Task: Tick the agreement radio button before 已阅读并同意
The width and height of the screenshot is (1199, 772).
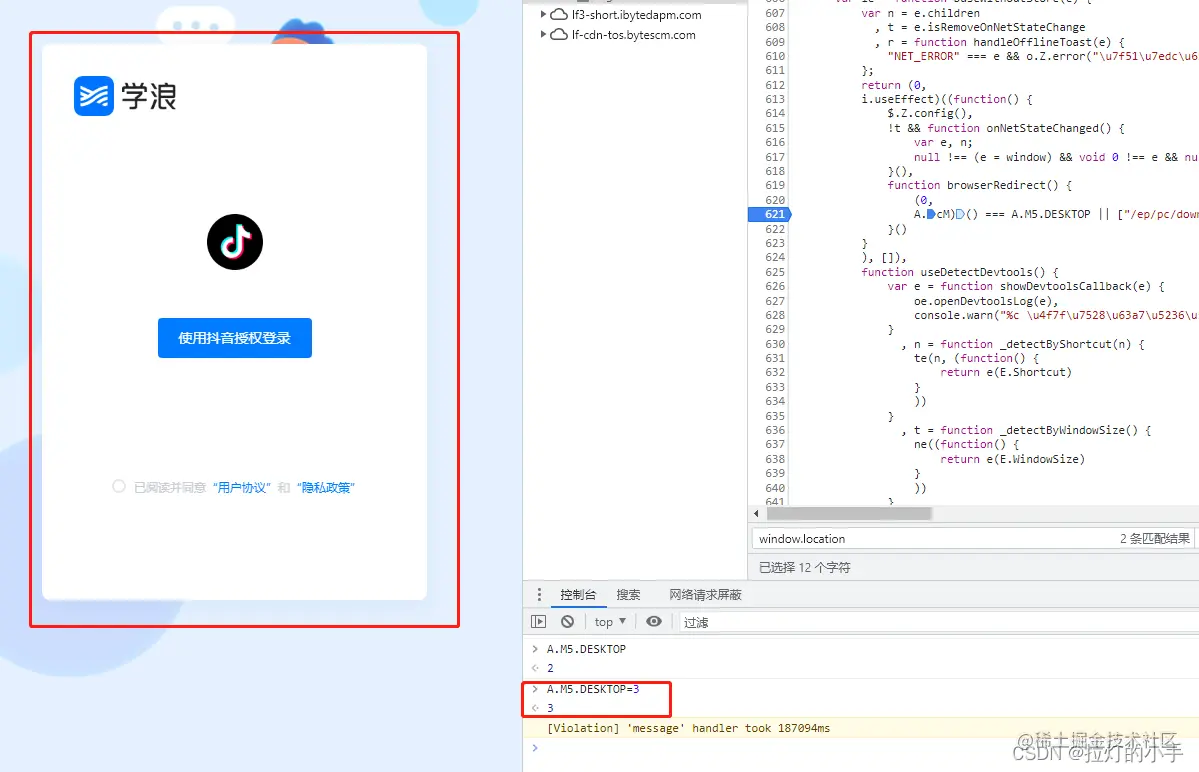Action: coord(119,486)
